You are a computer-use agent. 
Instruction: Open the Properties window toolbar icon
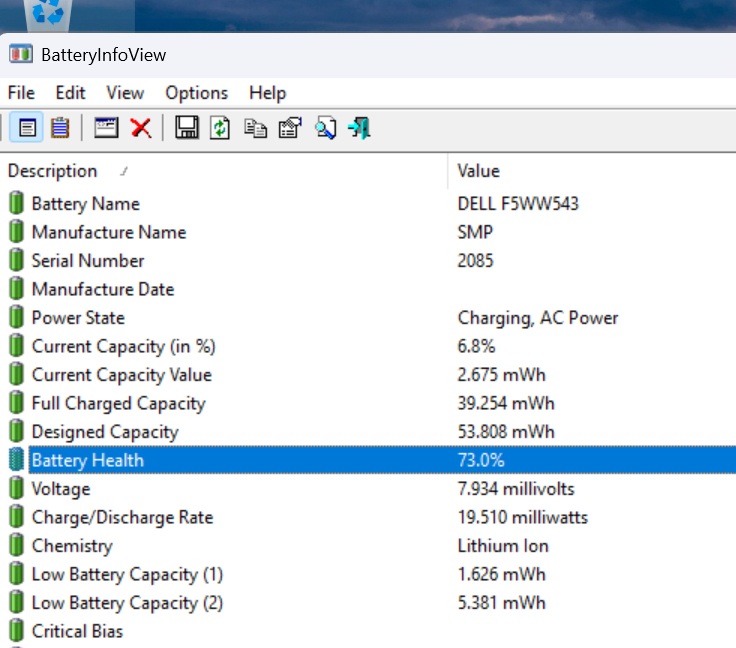pos(106,128)
